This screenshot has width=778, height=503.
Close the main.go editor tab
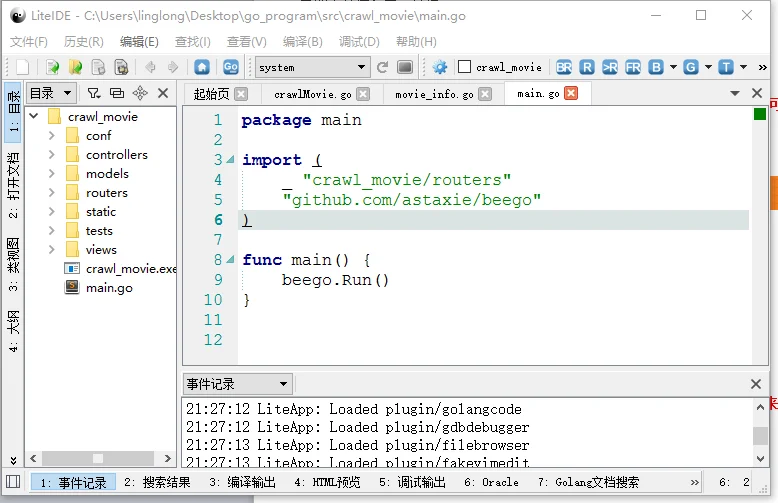[571, 93]
